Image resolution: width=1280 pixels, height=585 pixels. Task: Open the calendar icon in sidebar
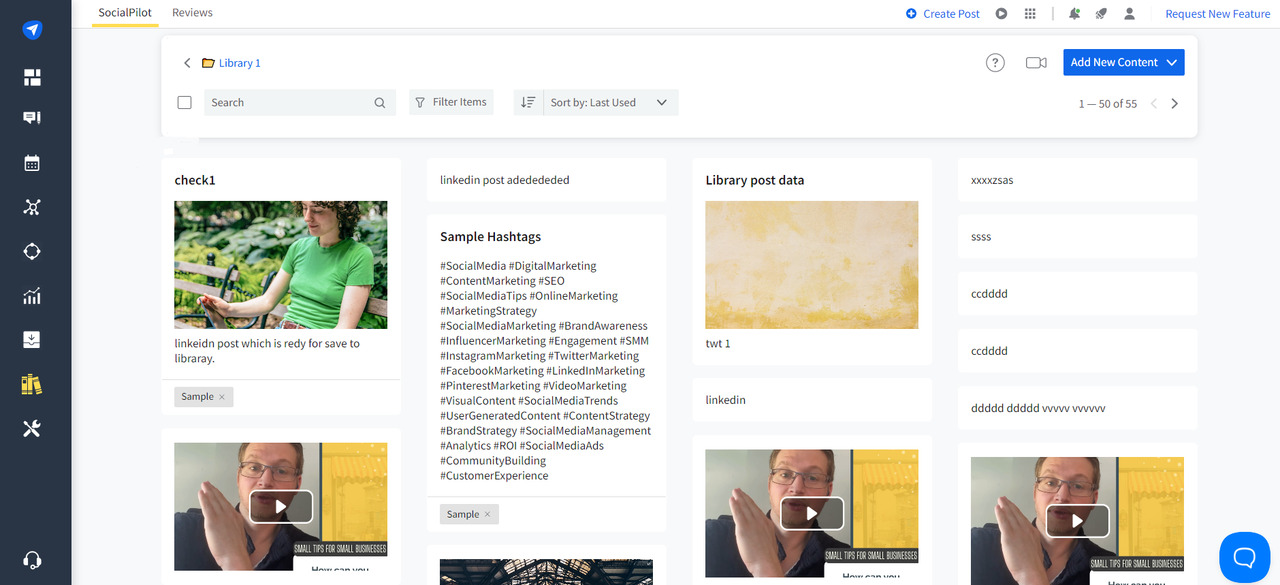click(32, 163)
